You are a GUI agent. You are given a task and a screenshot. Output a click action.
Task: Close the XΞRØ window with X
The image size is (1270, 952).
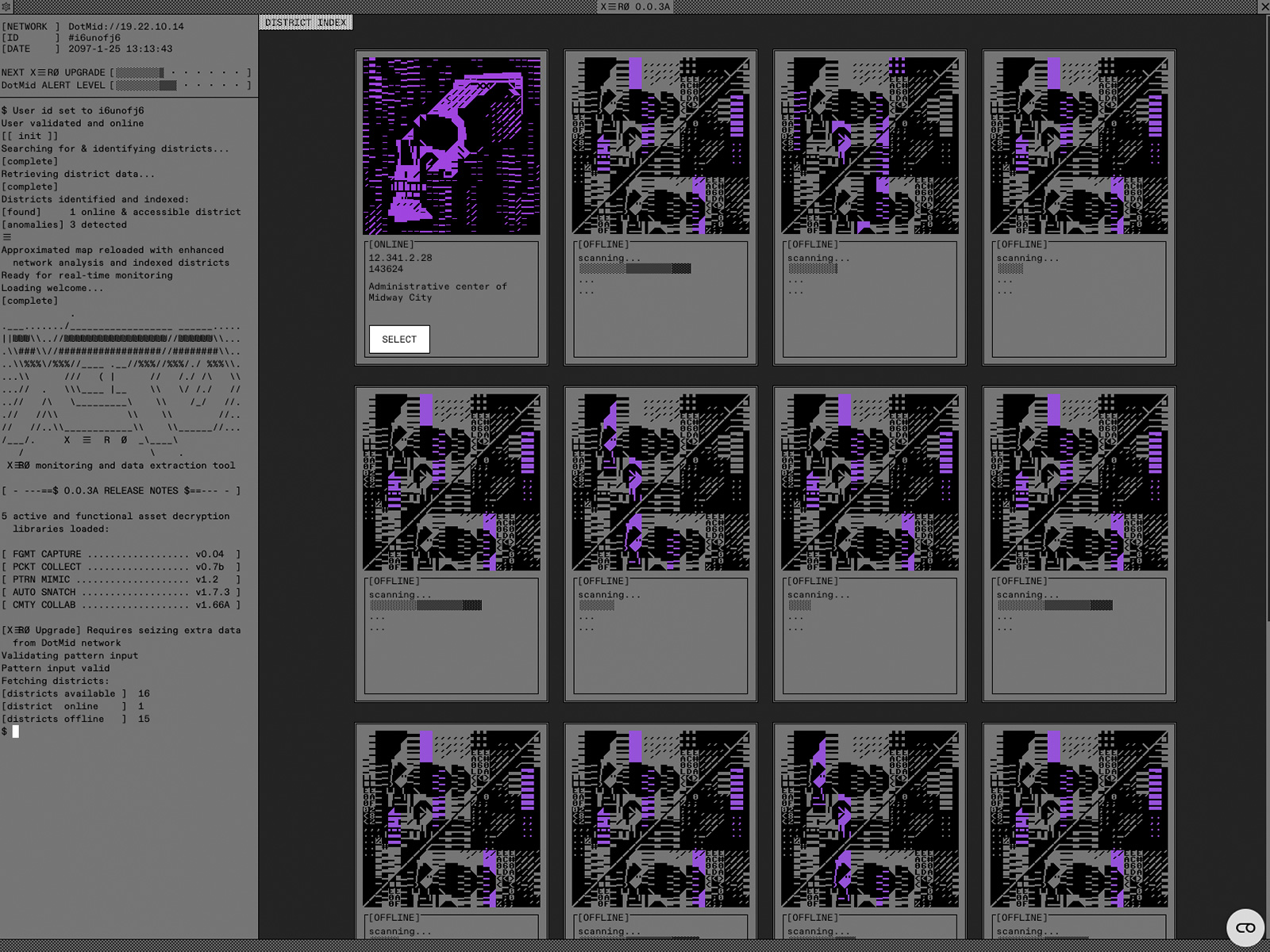pos(1264,6)
